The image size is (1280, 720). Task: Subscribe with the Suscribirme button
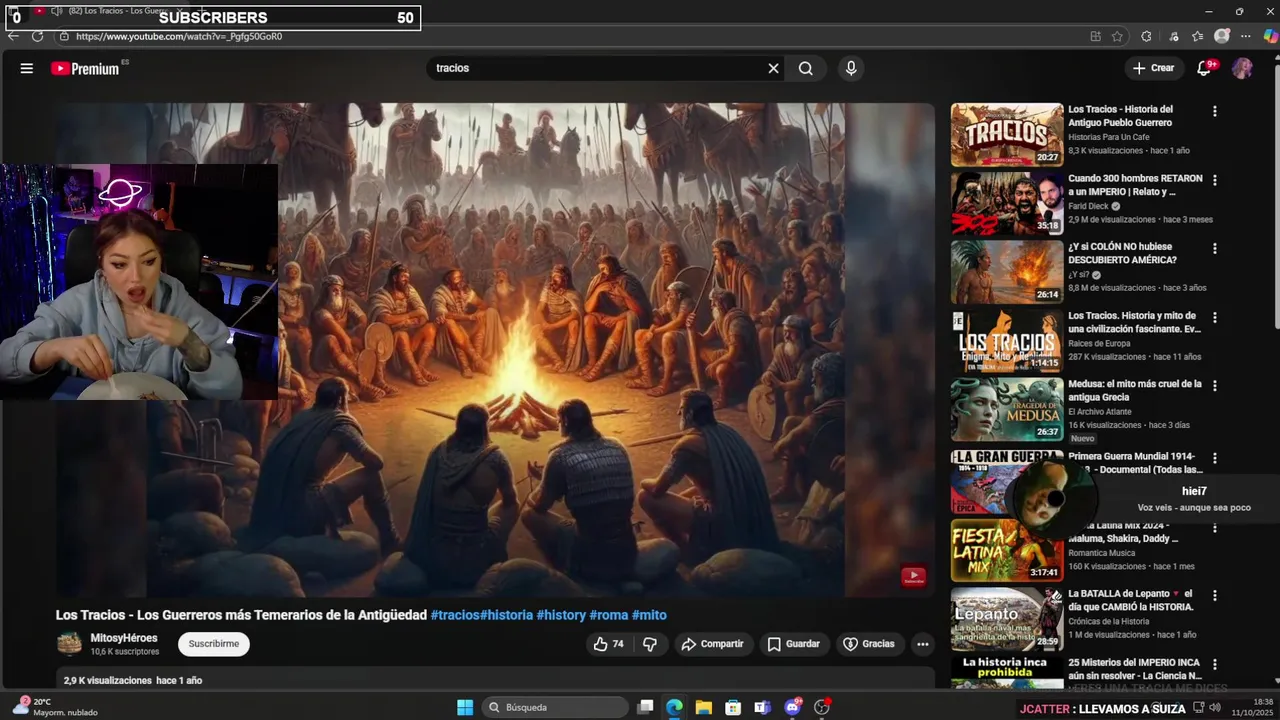click(214, 644)
